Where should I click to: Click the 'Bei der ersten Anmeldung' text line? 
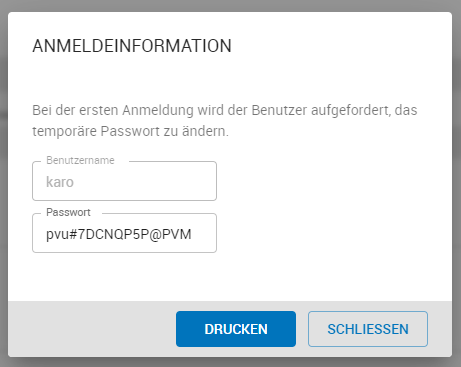(x=225, y=110)
